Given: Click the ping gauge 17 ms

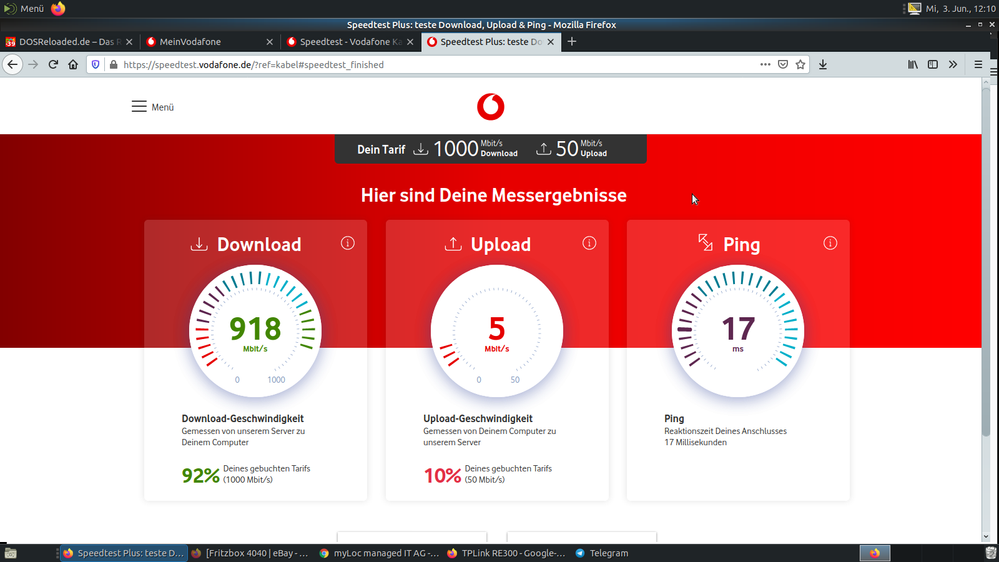Looking at the screenshot, I should point(738,331).
